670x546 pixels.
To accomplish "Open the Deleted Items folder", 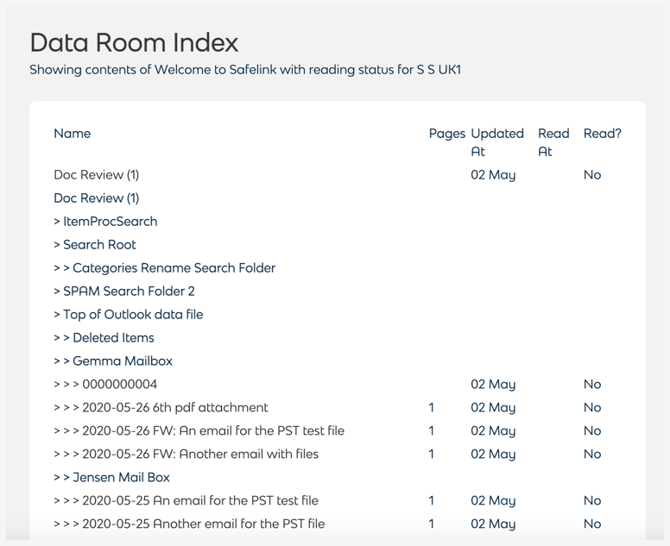I will [x=113, y=338].
